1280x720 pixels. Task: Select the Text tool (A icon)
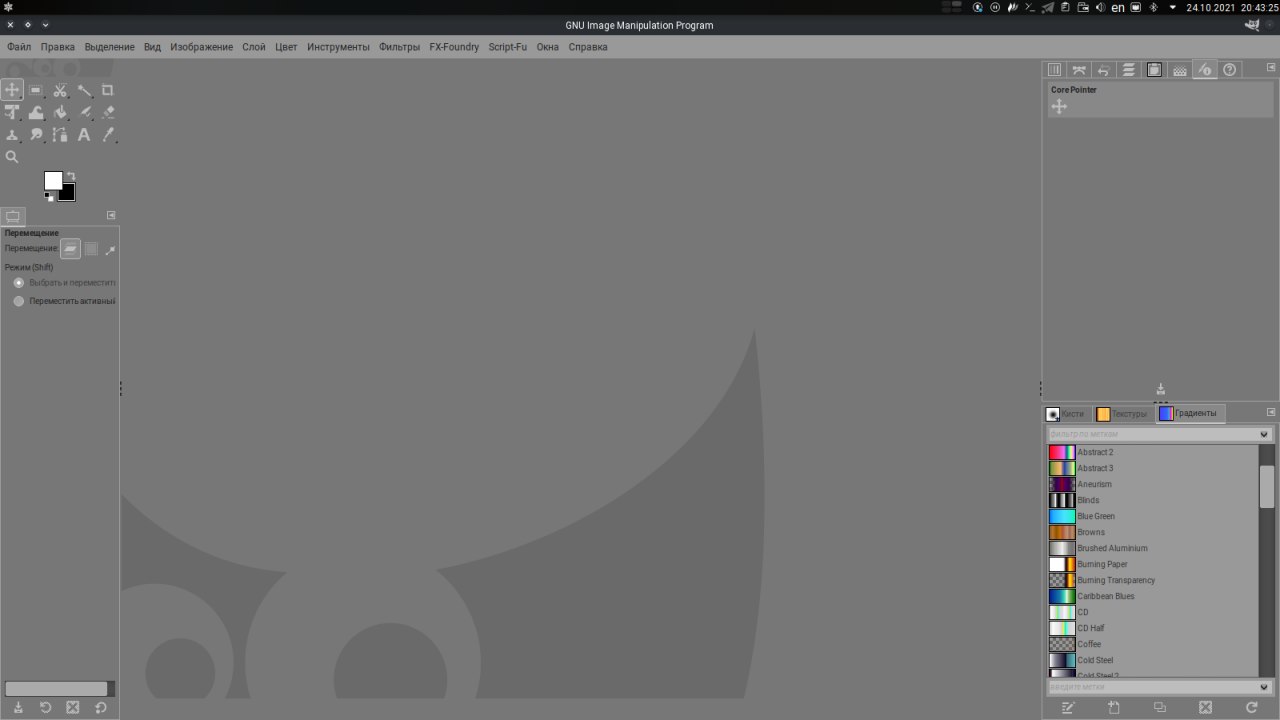[x=84, y=134]
